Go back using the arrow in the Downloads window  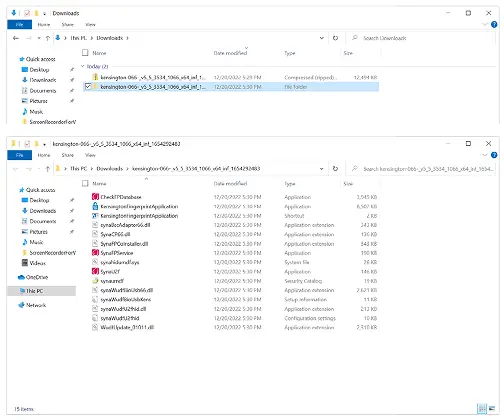pyautogui.click(x=16, y=38)
